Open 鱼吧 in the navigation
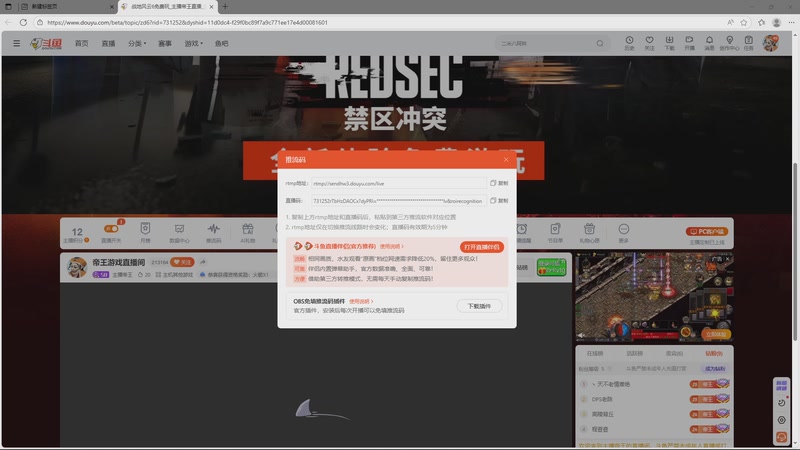The image size is (800, 450). pyautogui.click(x=221, y=43)
